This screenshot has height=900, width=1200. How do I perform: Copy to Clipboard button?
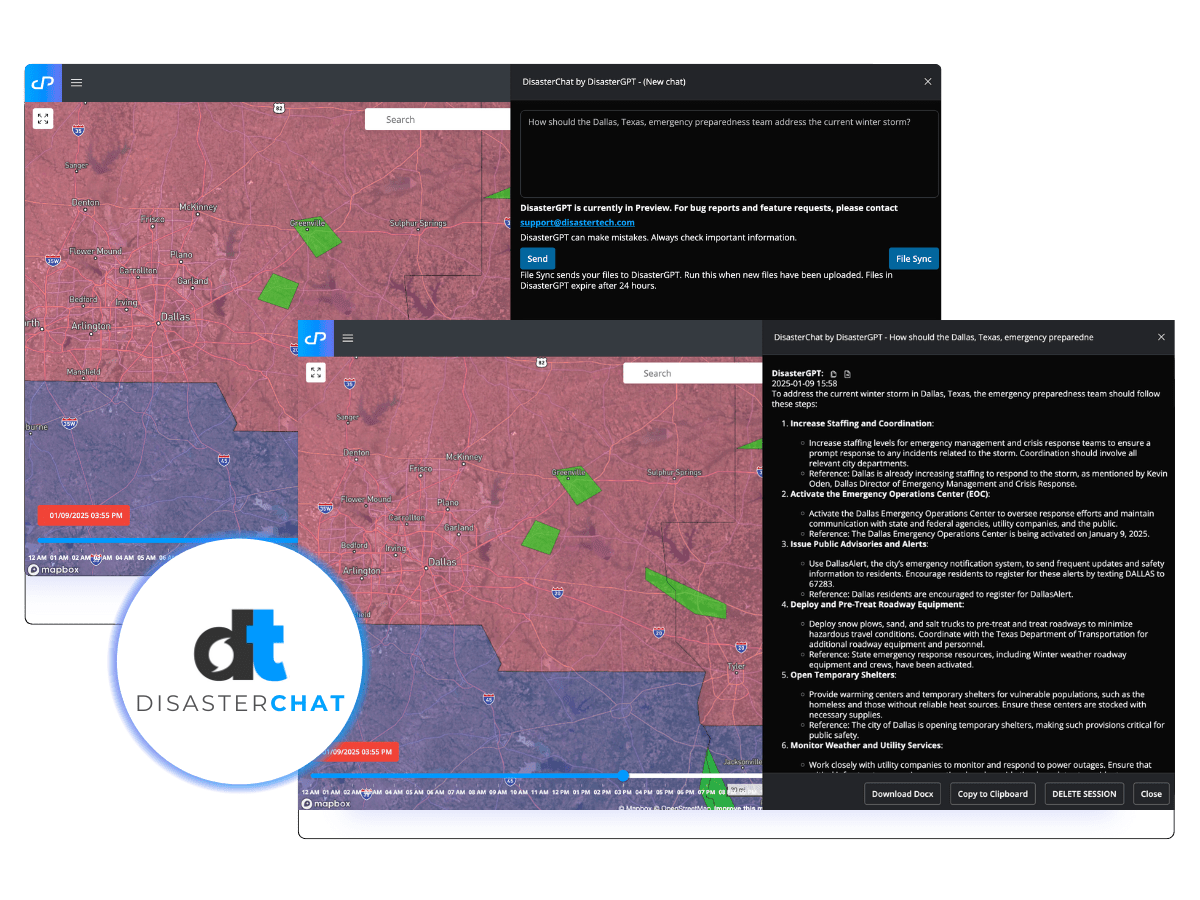pos(993,794)
